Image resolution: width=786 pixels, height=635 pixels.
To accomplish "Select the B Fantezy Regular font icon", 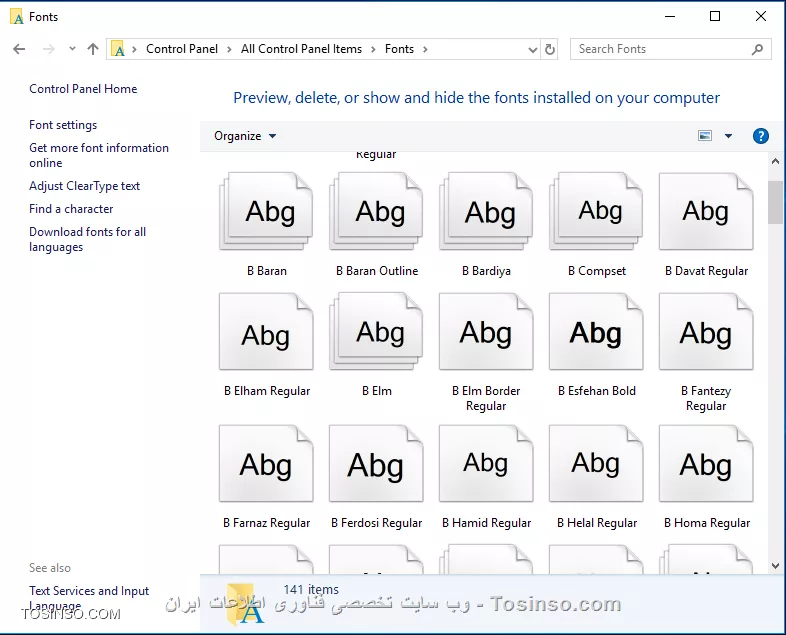I will (x=706, y=331).
